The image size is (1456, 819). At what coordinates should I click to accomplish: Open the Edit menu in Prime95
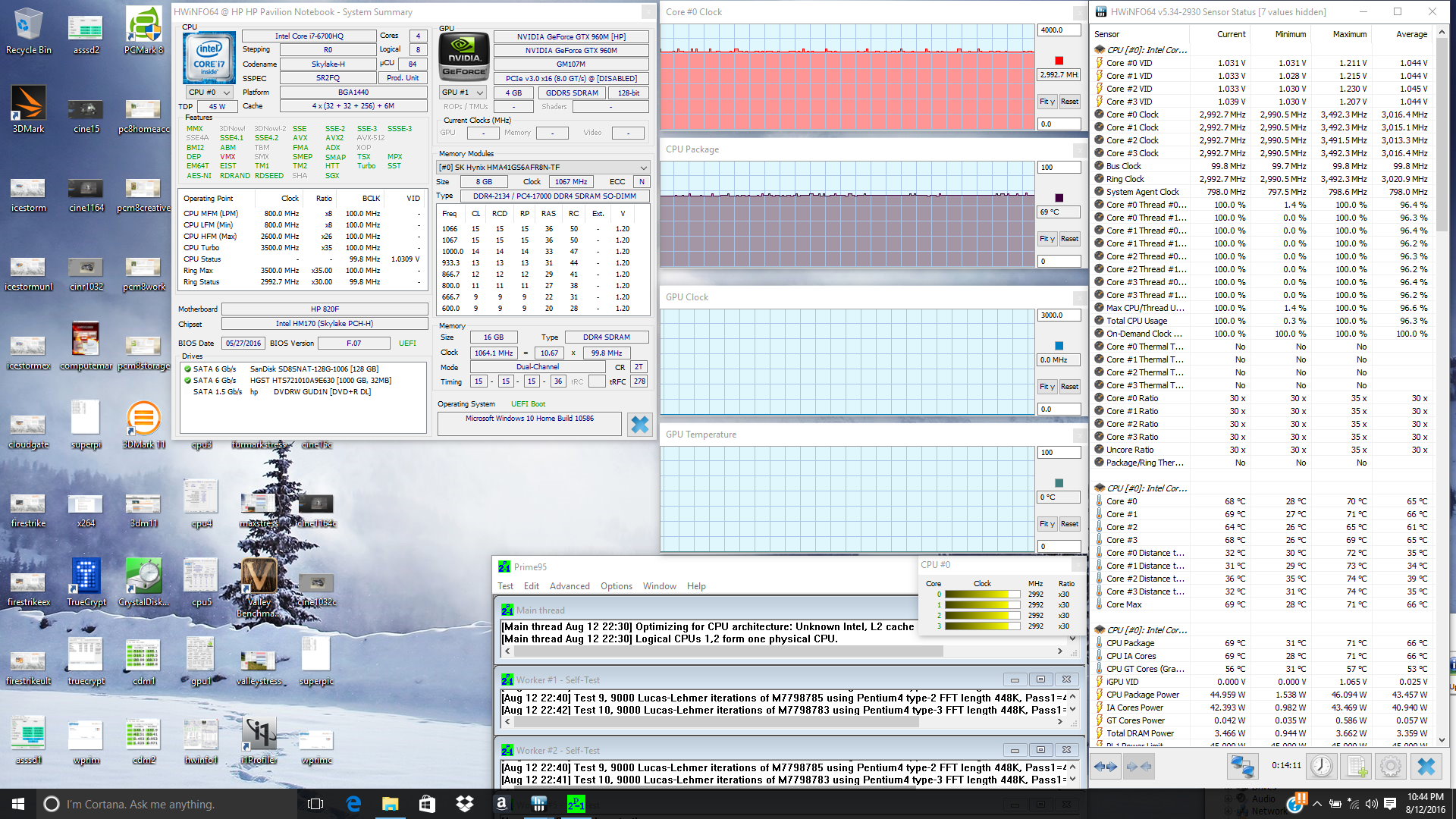pos(532,586)
